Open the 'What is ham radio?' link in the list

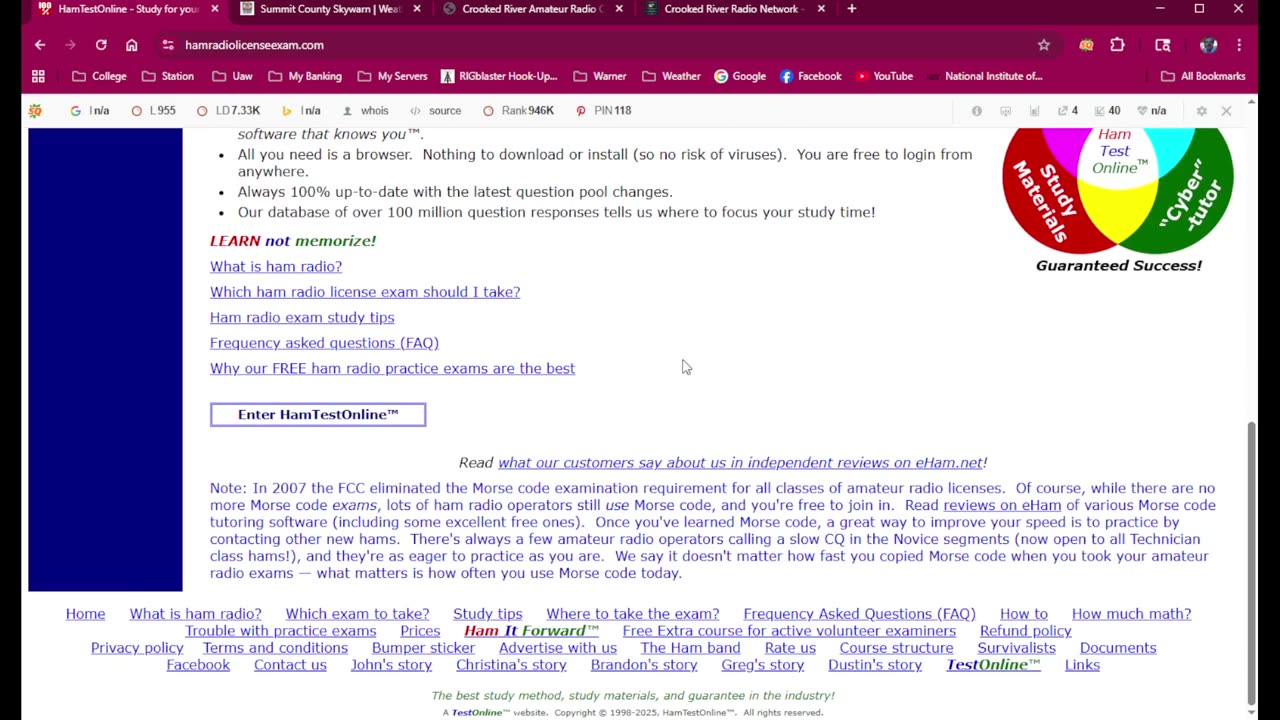[276, 267]
